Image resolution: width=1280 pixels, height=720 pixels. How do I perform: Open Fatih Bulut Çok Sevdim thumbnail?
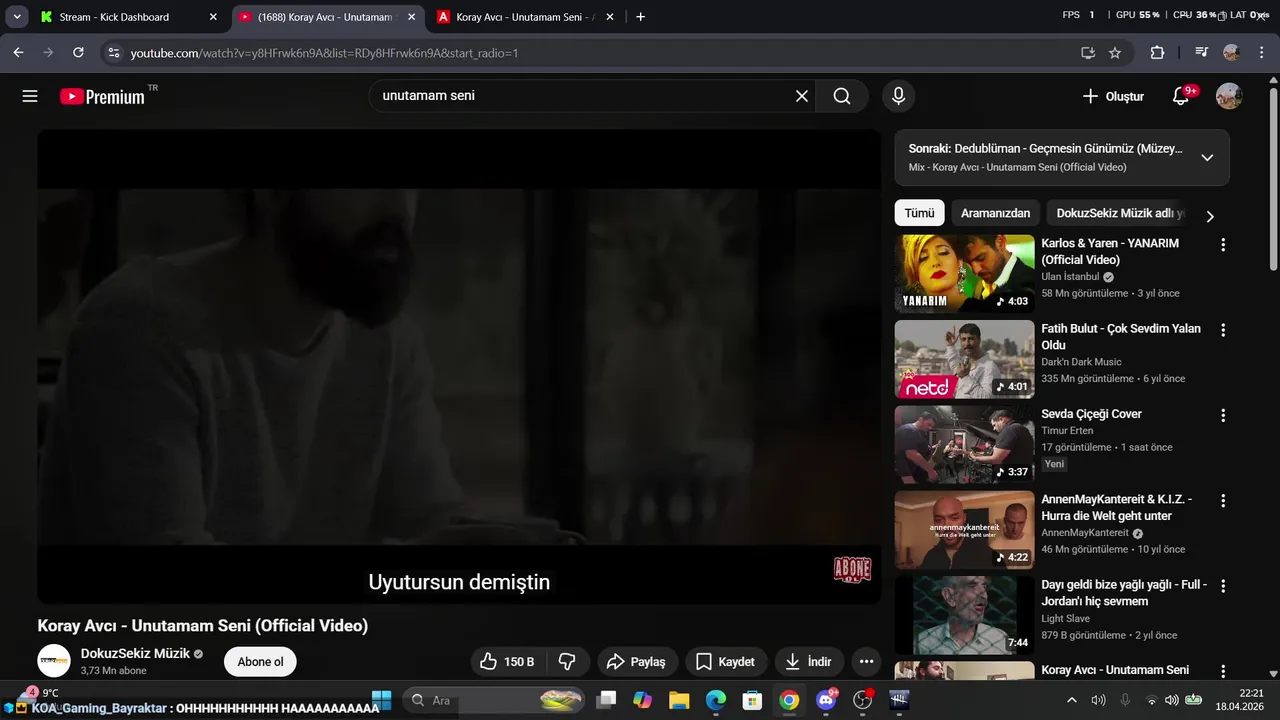(964, 359)
